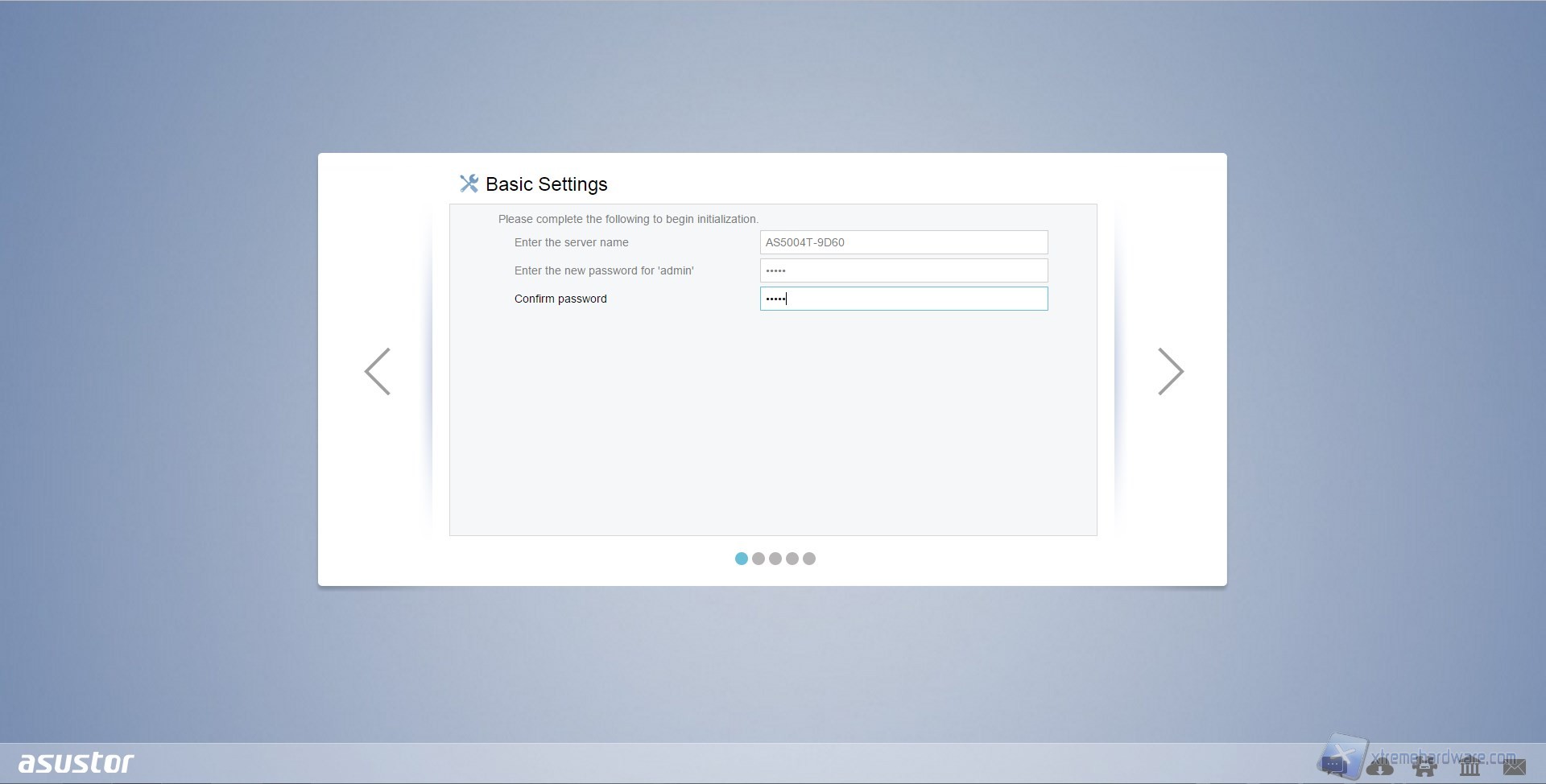Click the Basic Settings heading text
Viewport: 1546px width, 784px height.
click(546, 184)
